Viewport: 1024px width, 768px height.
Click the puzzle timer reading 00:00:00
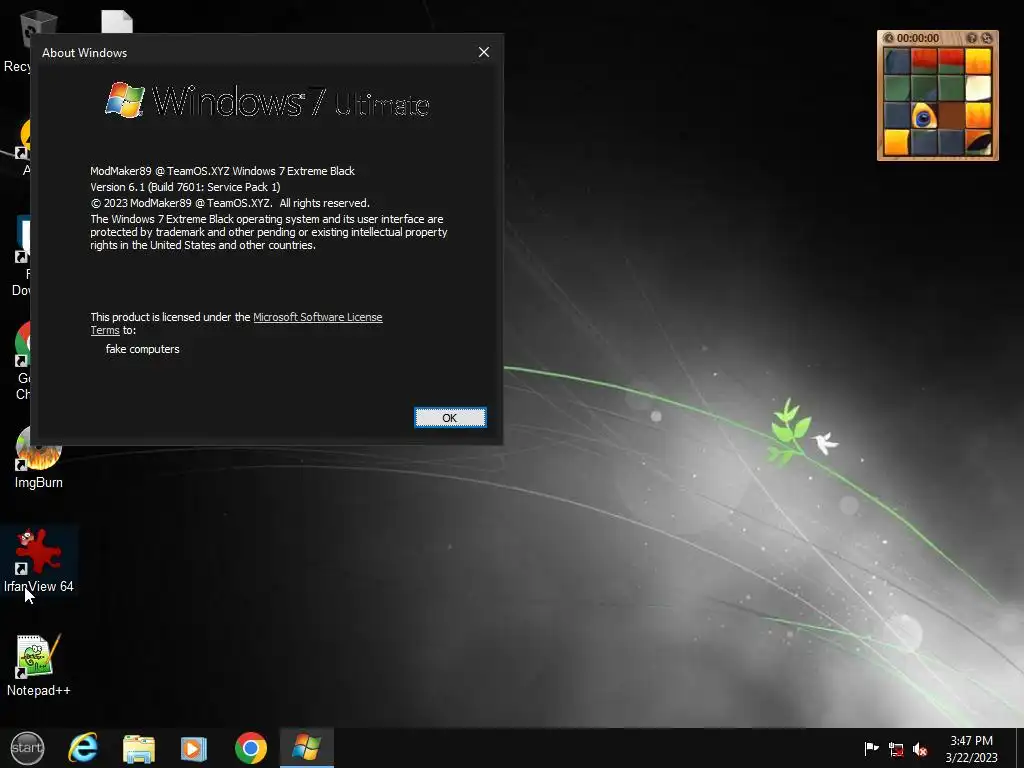pos(918,38)
